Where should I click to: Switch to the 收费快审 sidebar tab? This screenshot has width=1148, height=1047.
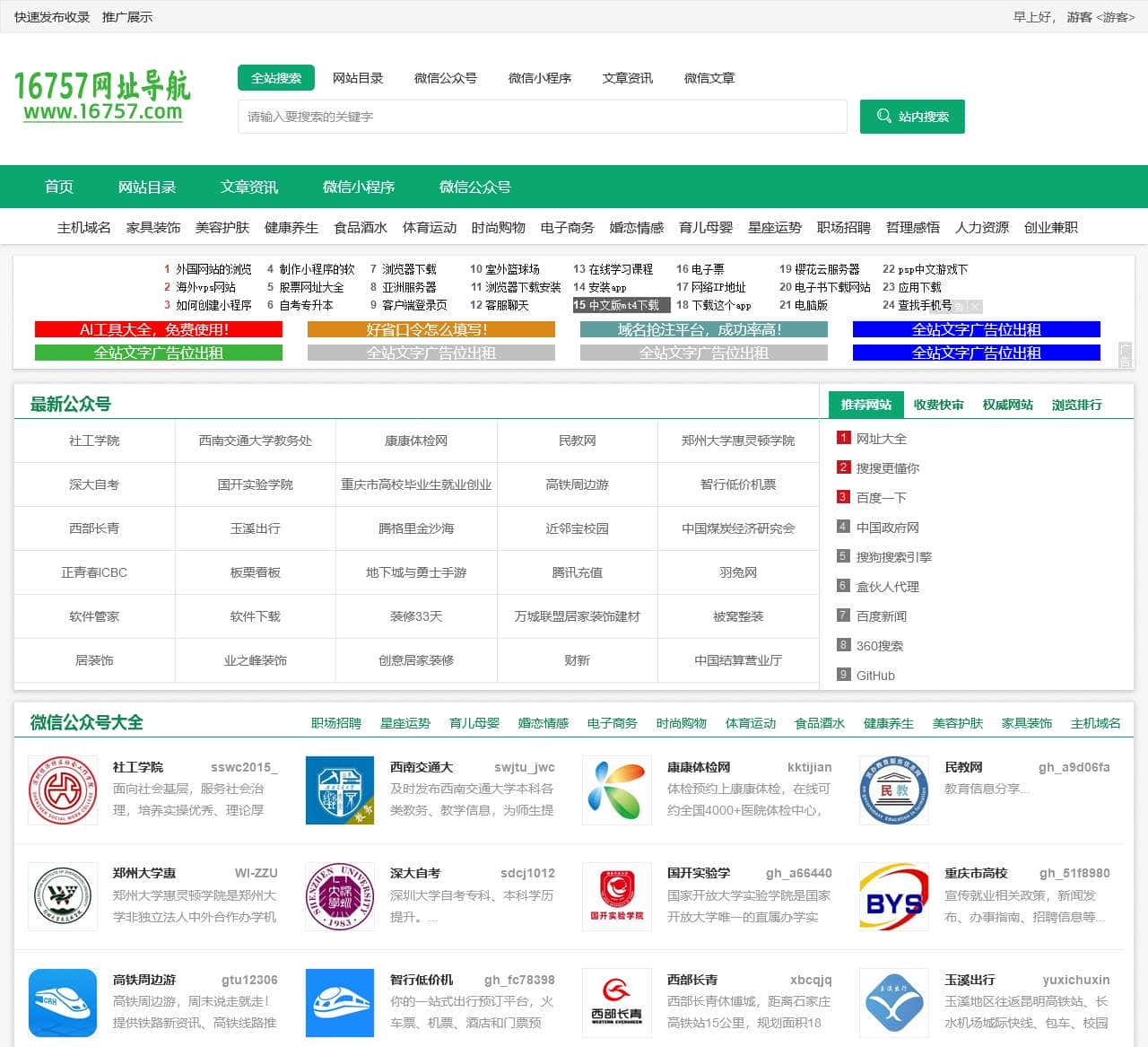point(938,405)
